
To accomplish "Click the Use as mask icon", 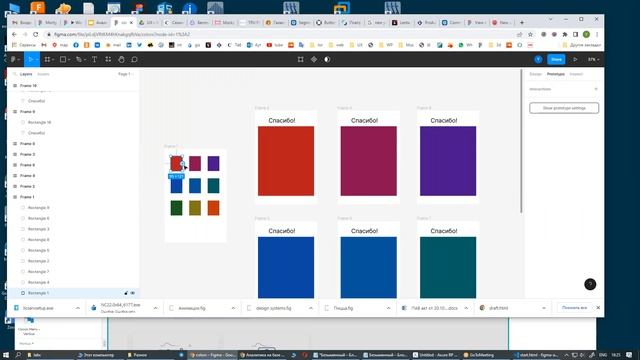I will pos(327,60).
